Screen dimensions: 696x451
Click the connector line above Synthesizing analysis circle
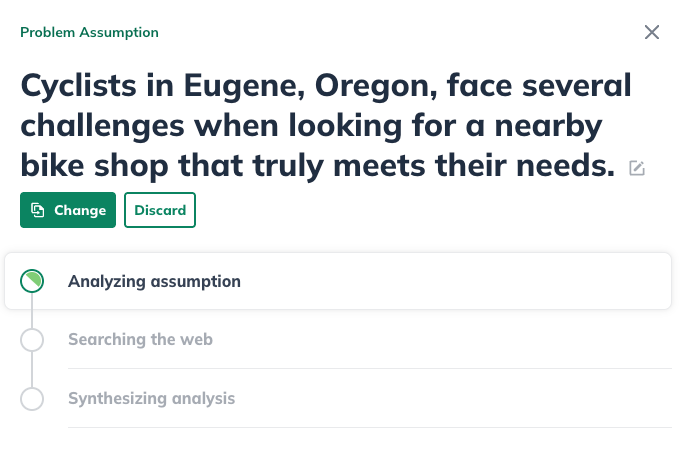[x=32, y=370]
